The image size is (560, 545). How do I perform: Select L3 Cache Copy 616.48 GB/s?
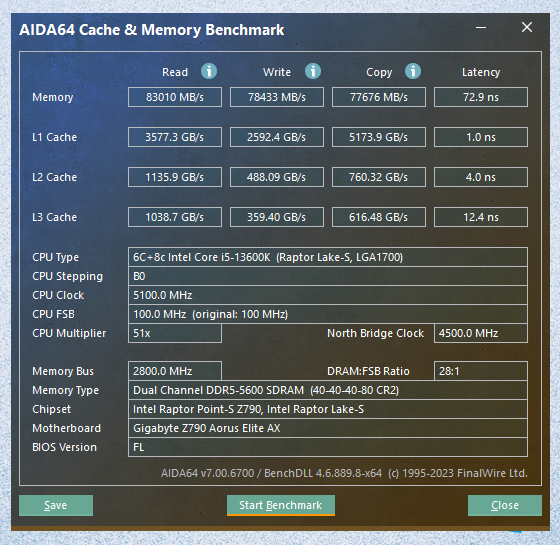(379, 217)
